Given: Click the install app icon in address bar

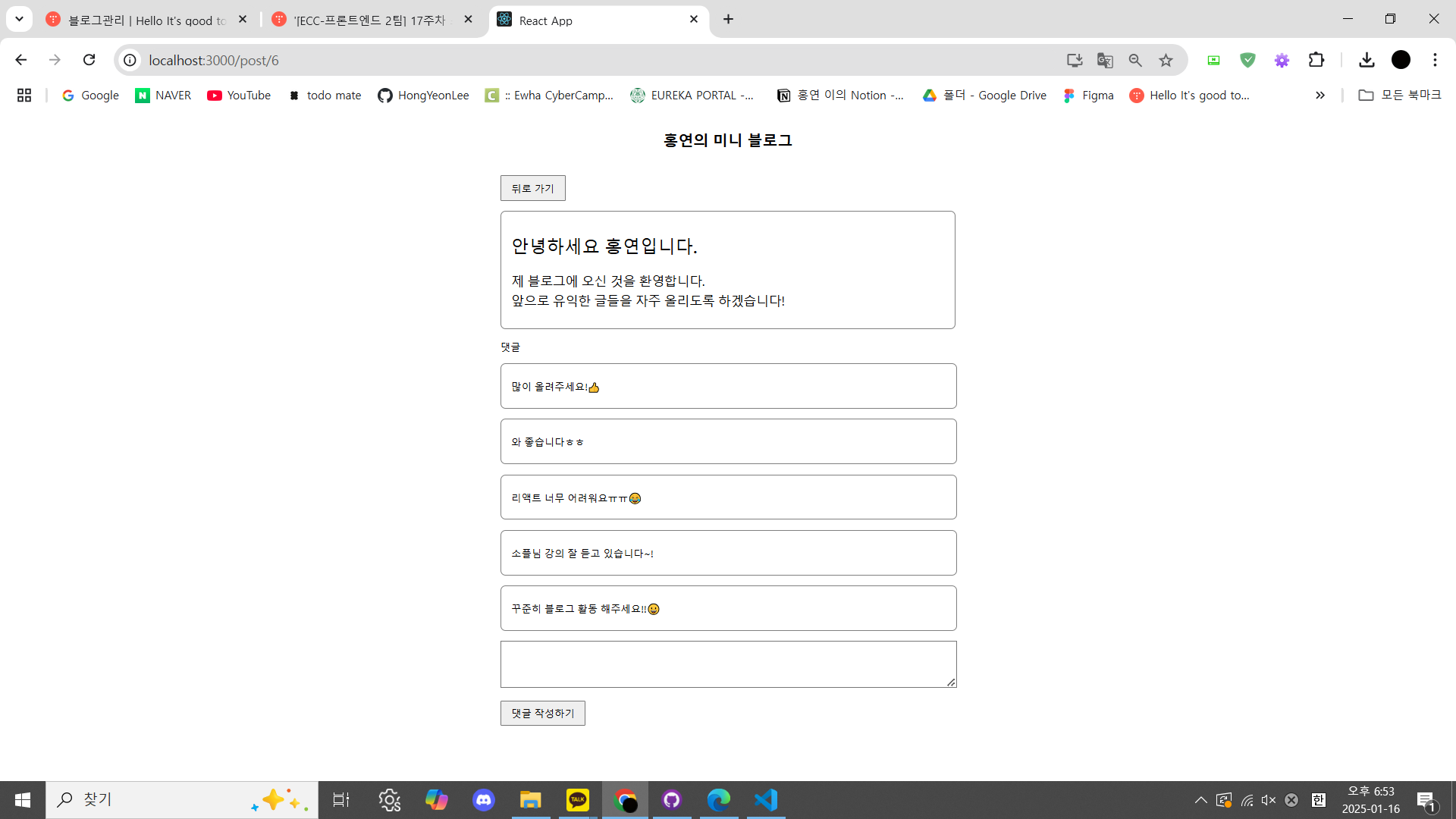Looking at the screenshot, I should tap(1074, 60).
